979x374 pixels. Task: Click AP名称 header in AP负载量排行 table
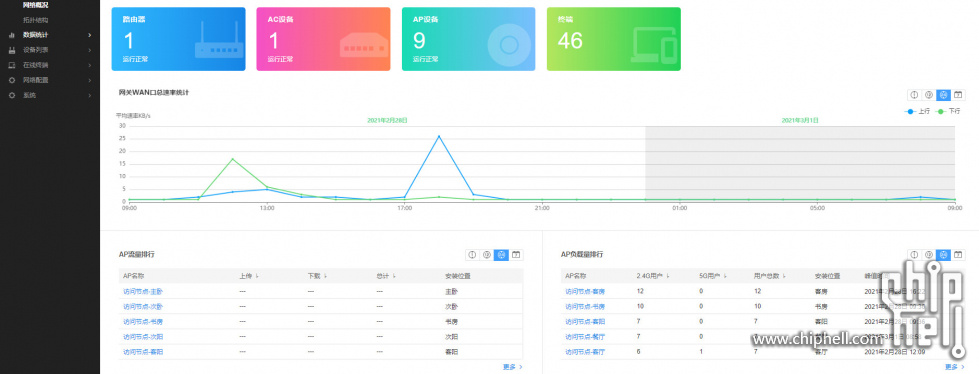(575, 276)
